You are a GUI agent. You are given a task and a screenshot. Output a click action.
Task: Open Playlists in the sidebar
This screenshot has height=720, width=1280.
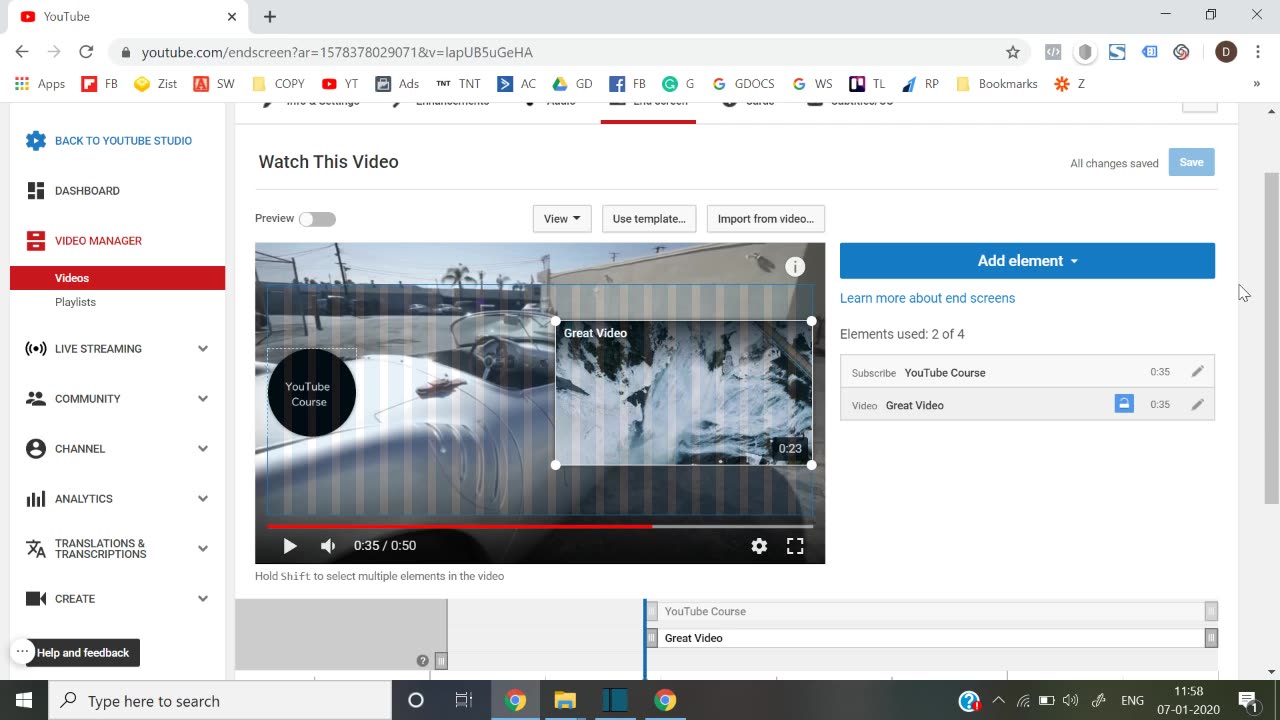(75, 302)
